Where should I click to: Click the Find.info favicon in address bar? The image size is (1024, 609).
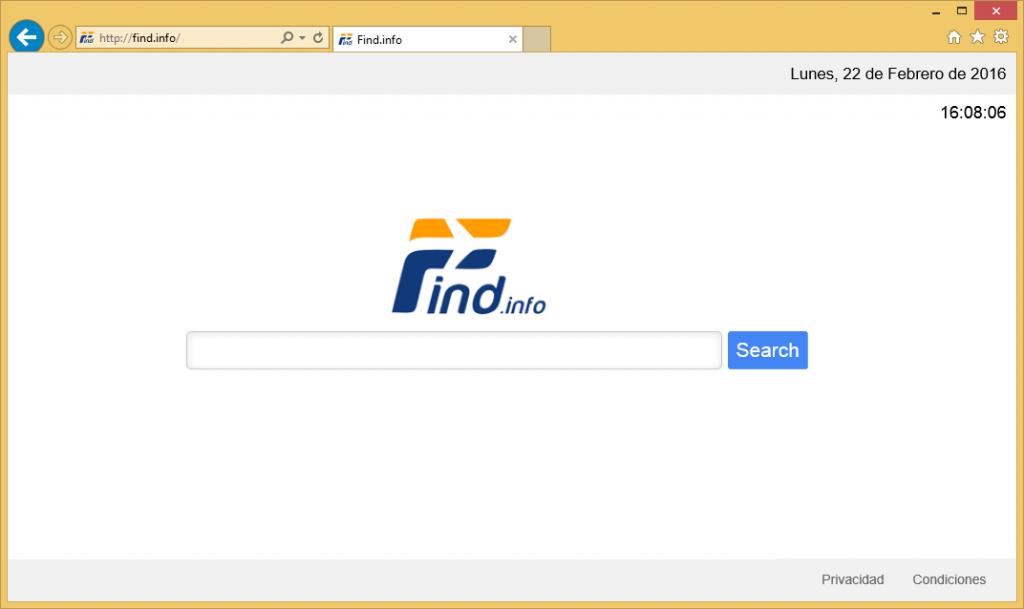[x=87, y=38]
